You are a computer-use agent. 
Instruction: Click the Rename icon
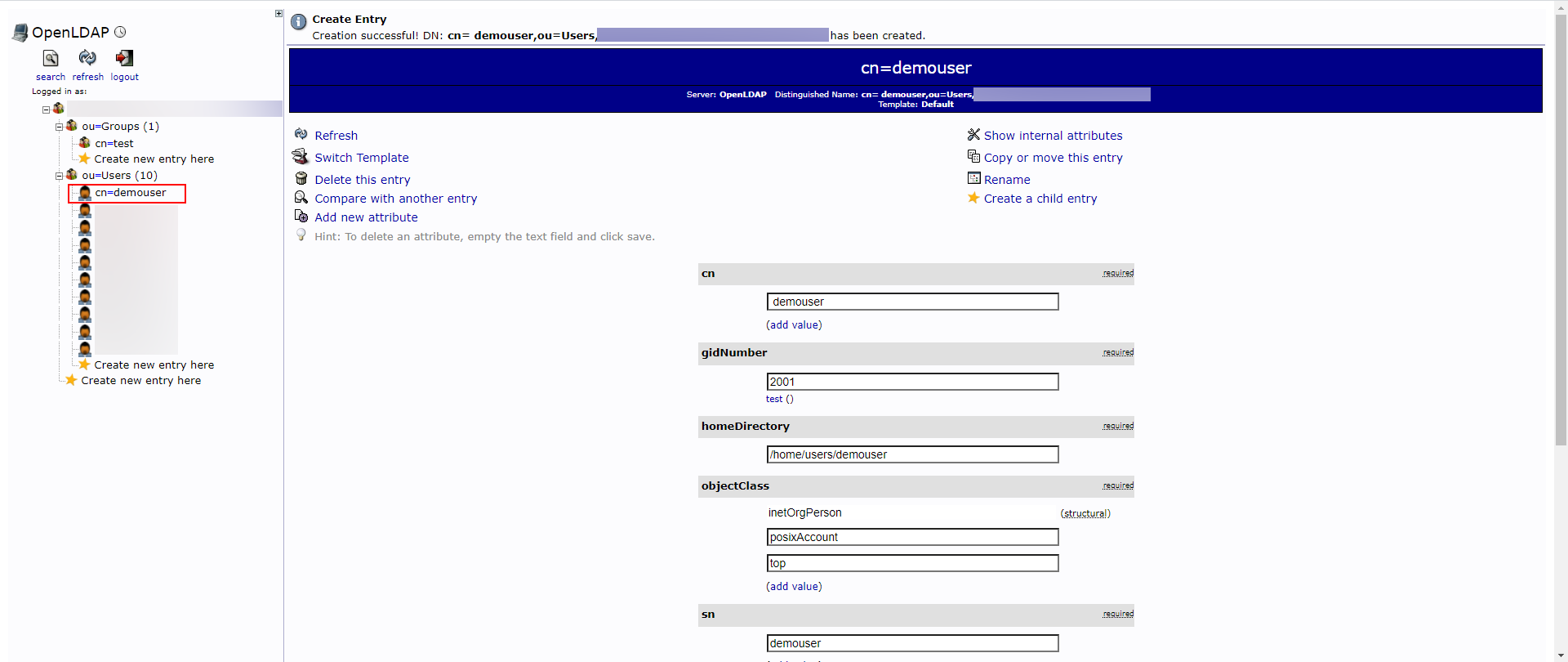click(973, 178)
